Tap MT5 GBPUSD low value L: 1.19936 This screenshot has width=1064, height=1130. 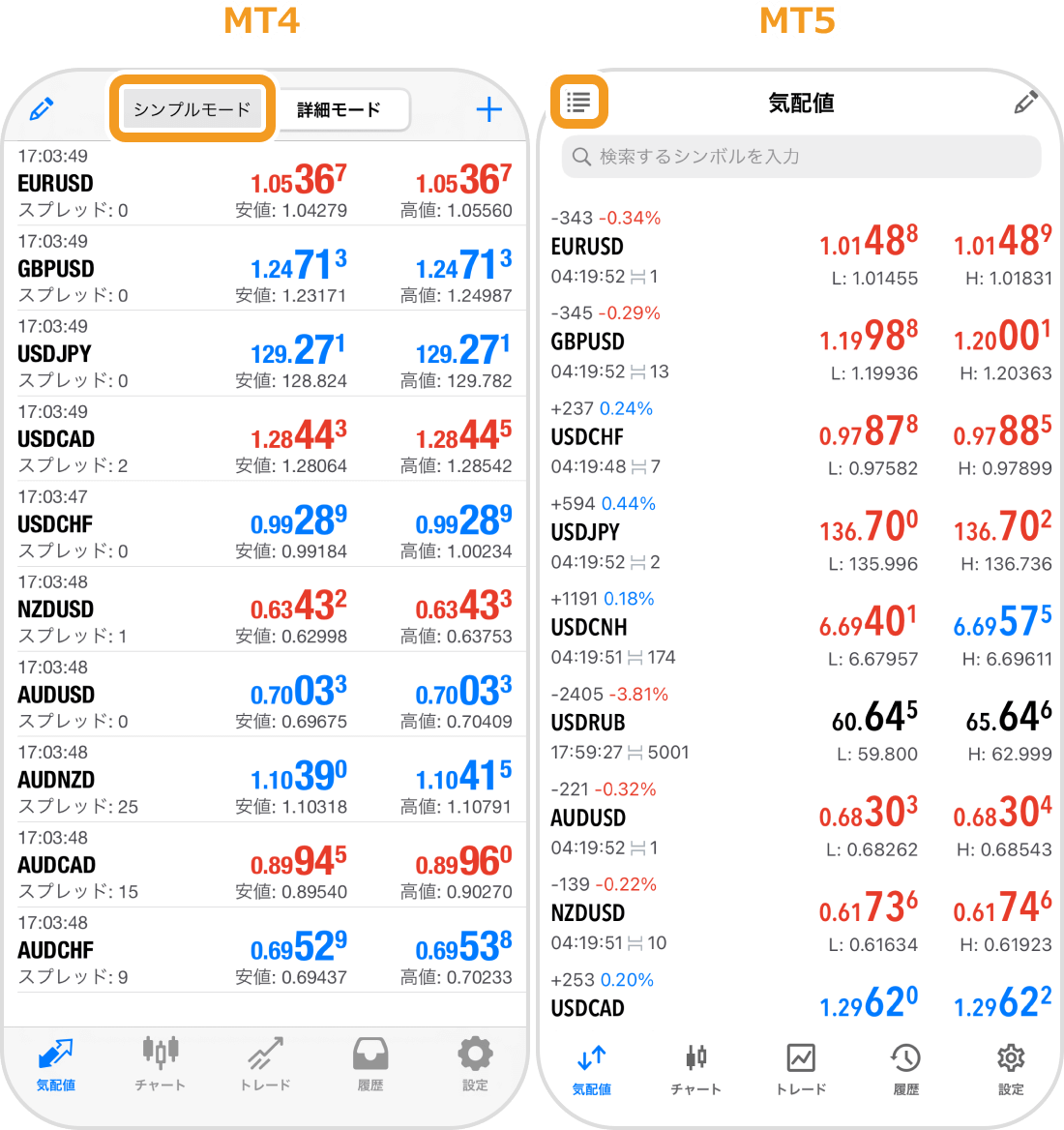[x=874, y=373]
